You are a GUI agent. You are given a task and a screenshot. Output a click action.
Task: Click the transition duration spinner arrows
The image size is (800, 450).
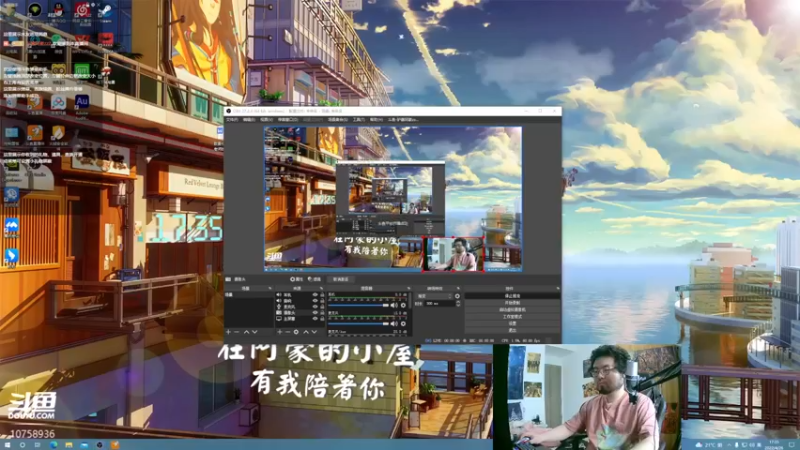pos(458,304)
